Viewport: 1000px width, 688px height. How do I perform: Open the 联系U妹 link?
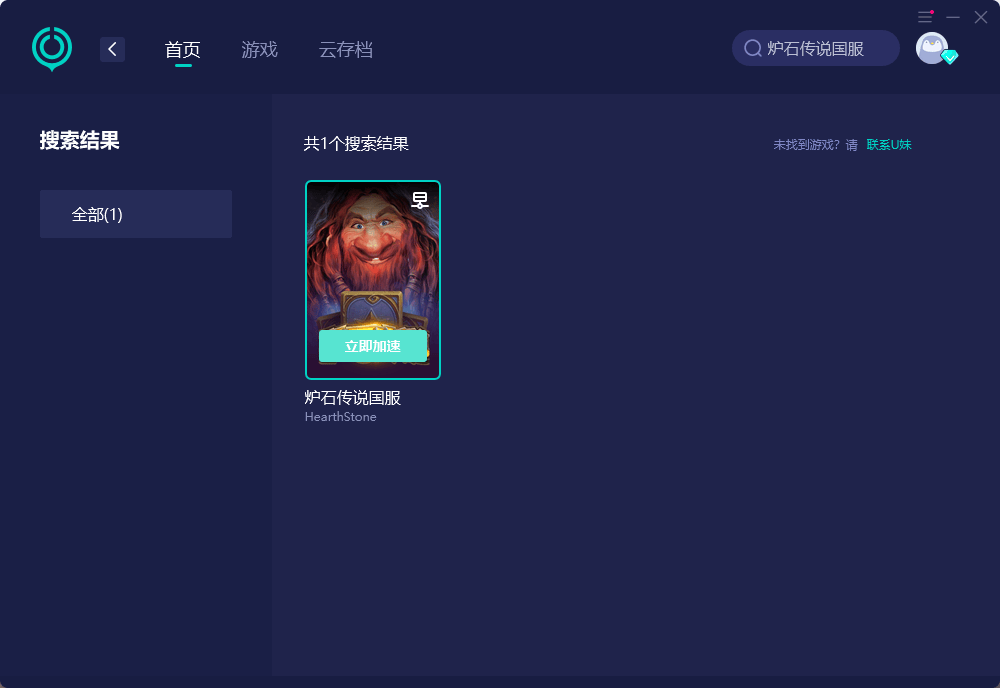click(x=889, y=145)
